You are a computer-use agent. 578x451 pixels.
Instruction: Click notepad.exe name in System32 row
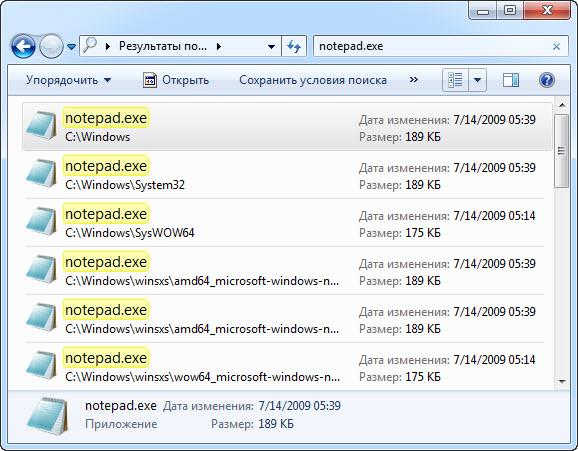106,166
